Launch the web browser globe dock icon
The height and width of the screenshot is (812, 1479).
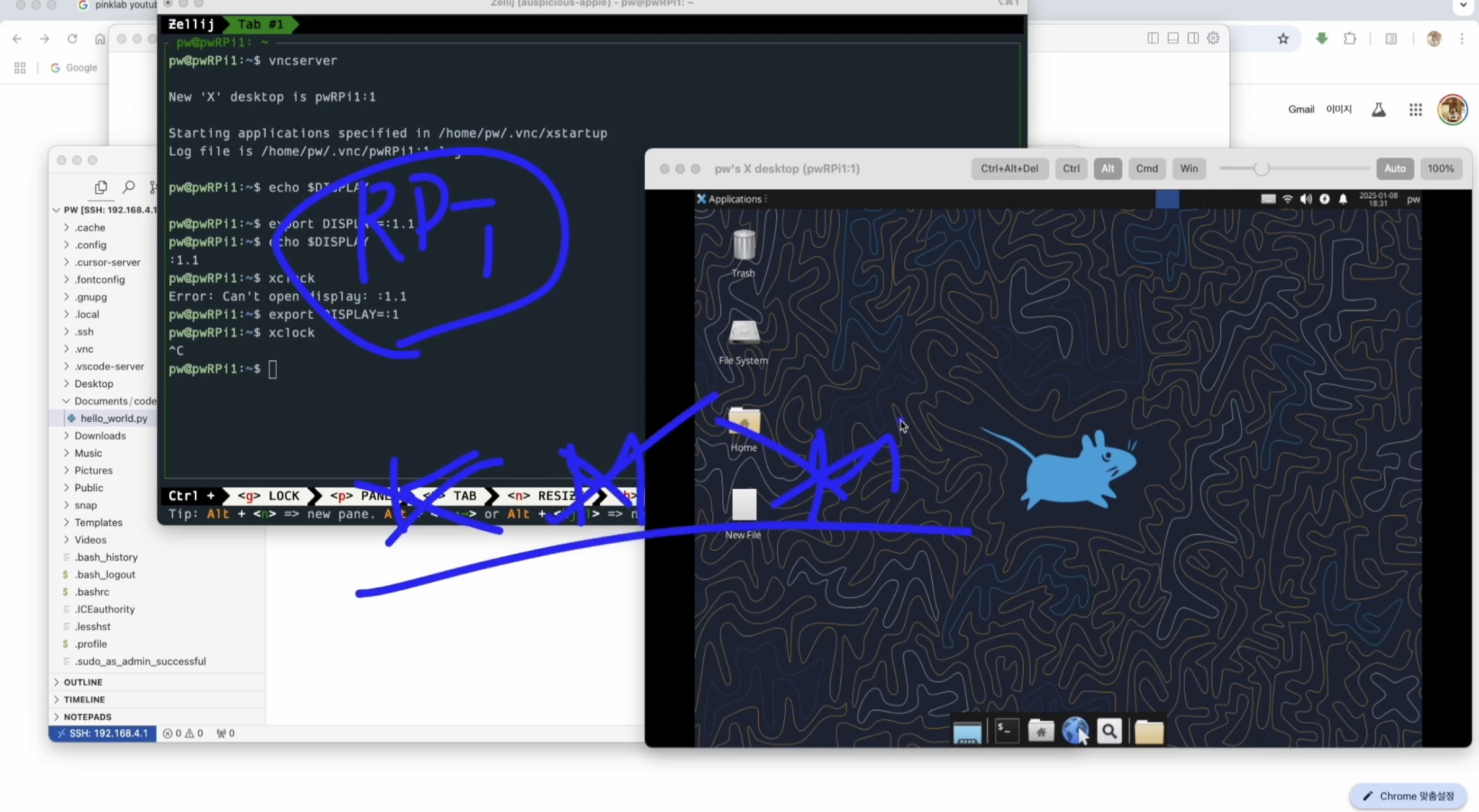coord(1075,731)
